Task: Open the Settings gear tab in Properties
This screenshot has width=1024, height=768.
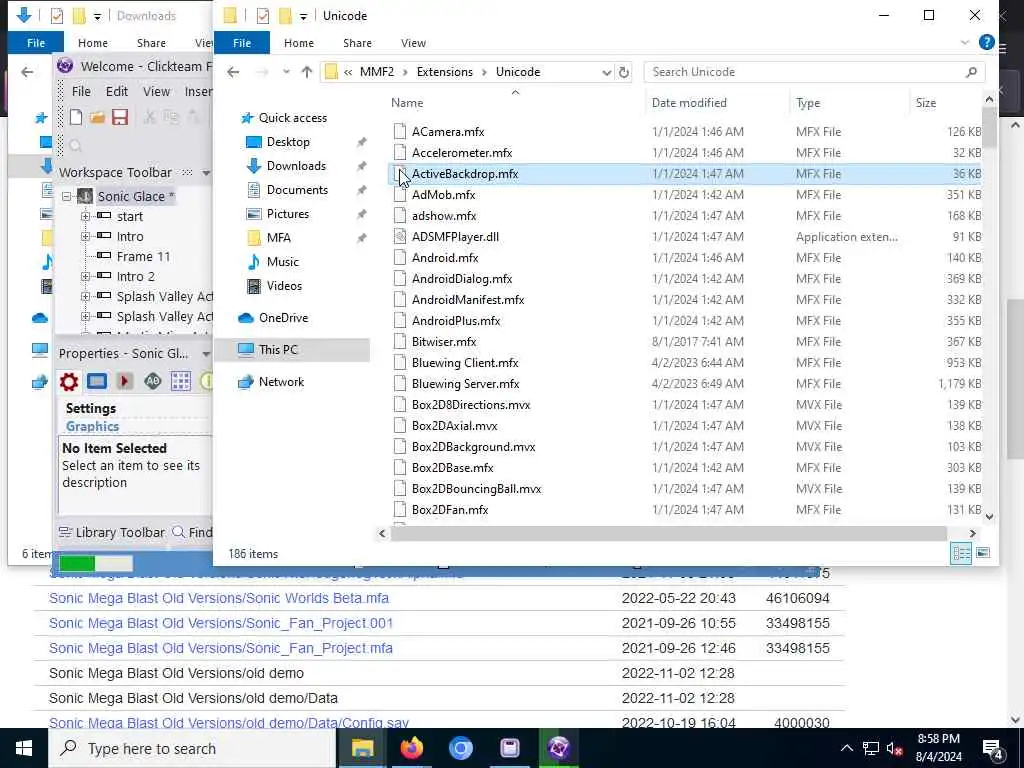Action: tap(69, 381)
